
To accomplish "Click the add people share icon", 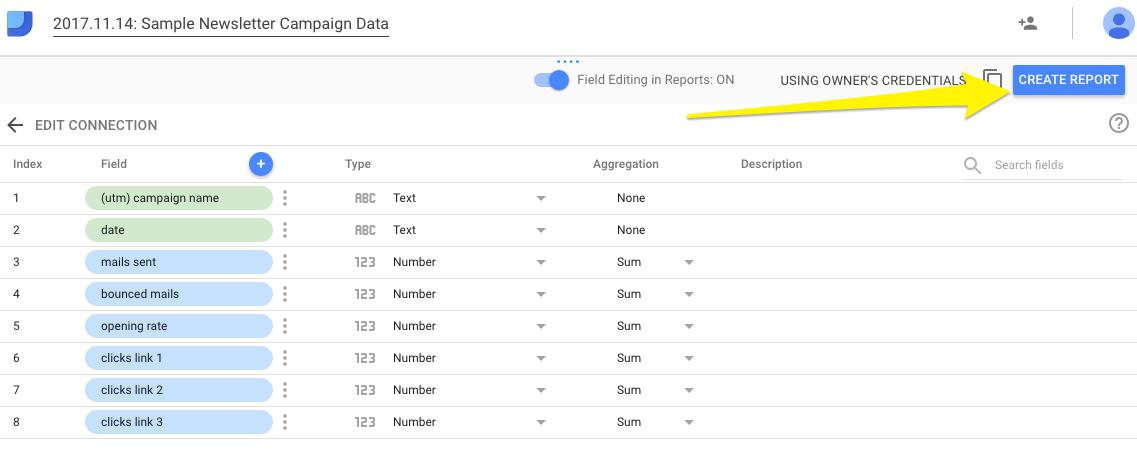I will click(1027, 23).
